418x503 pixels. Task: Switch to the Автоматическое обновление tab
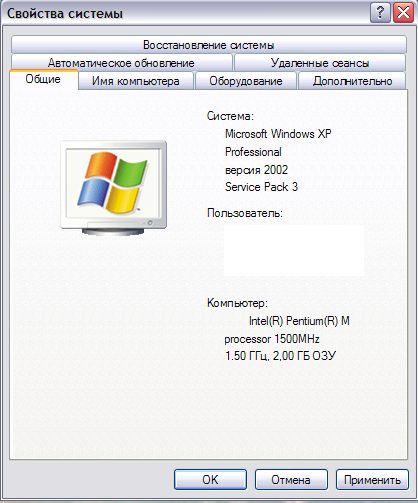click(121, 63)
